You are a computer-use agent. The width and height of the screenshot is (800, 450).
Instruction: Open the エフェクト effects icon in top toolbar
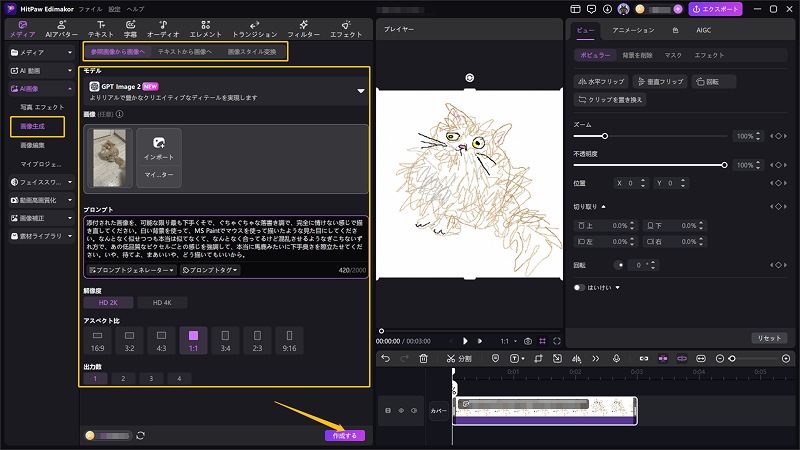point(346,29)
